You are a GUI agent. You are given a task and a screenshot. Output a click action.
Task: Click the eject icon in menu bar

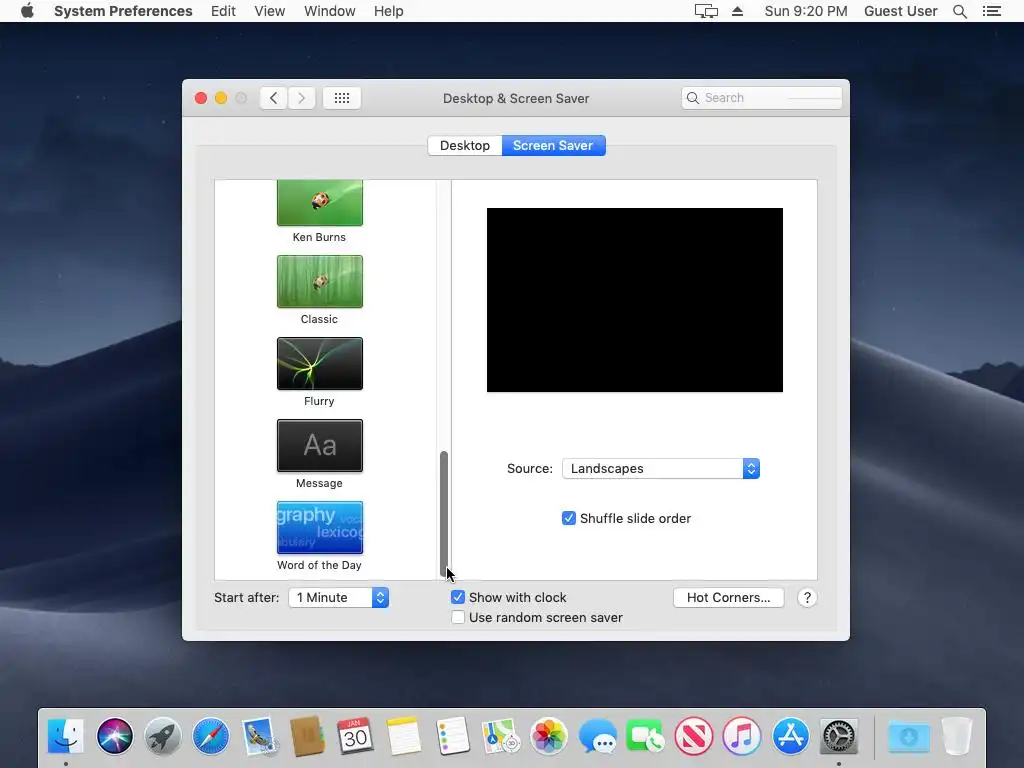(x=737, y=11)
